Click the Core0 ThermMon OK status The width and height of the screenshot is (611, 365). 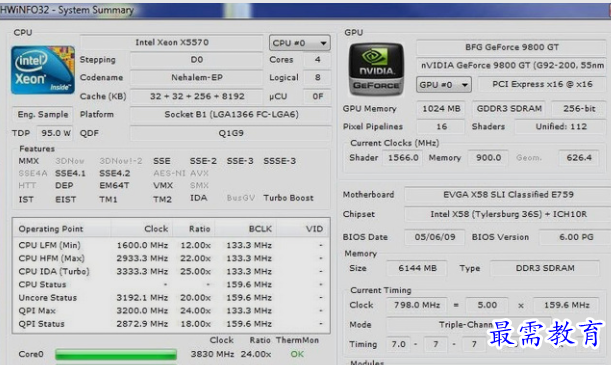(x=297, y=354)
